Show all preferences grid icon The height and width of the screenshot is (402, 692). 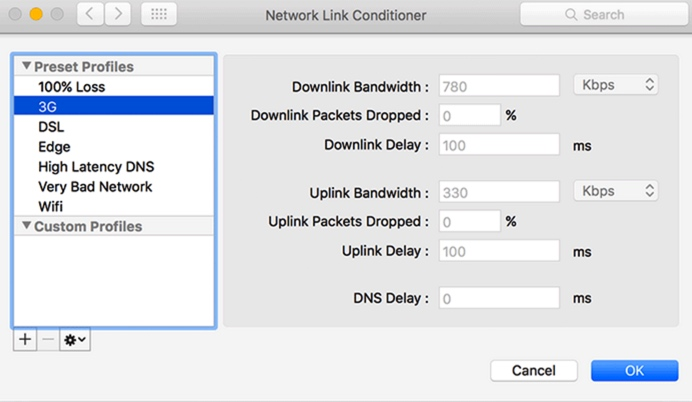(x=159, y=14)
